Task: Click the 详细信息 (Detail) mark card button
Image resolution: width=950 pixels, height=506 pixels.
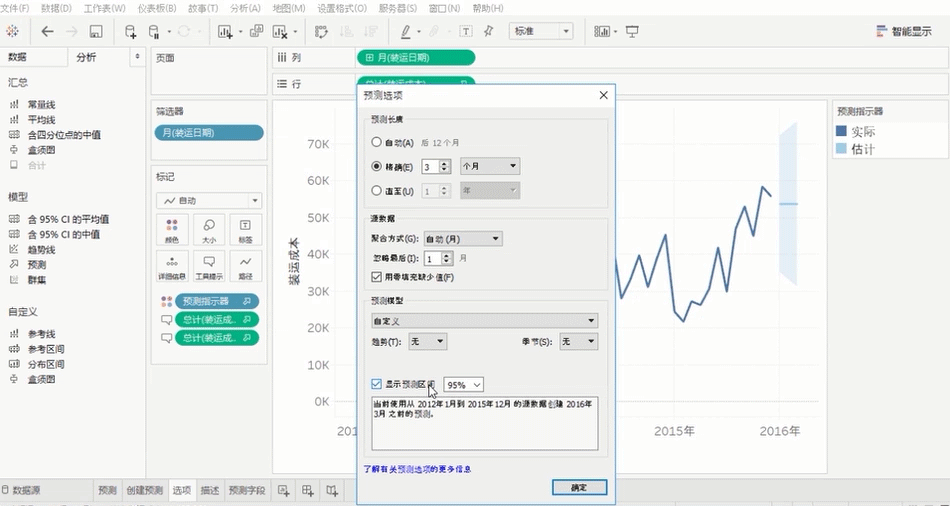Action: click(172, 266)
